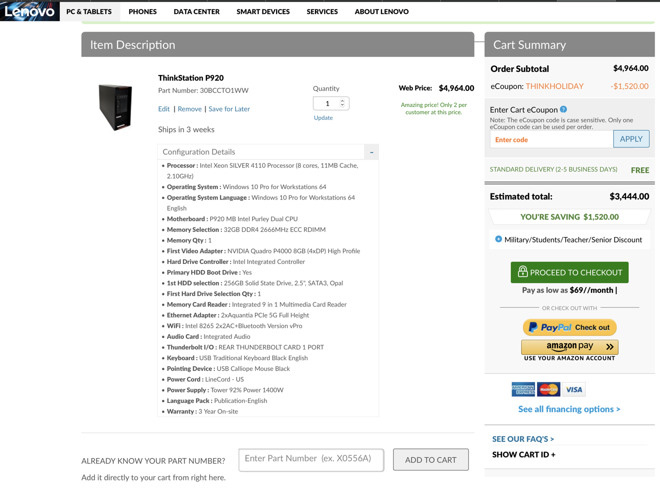Click the Mastercard icon
The width and height of the screenshot is (660, 488).
[548, 389]
